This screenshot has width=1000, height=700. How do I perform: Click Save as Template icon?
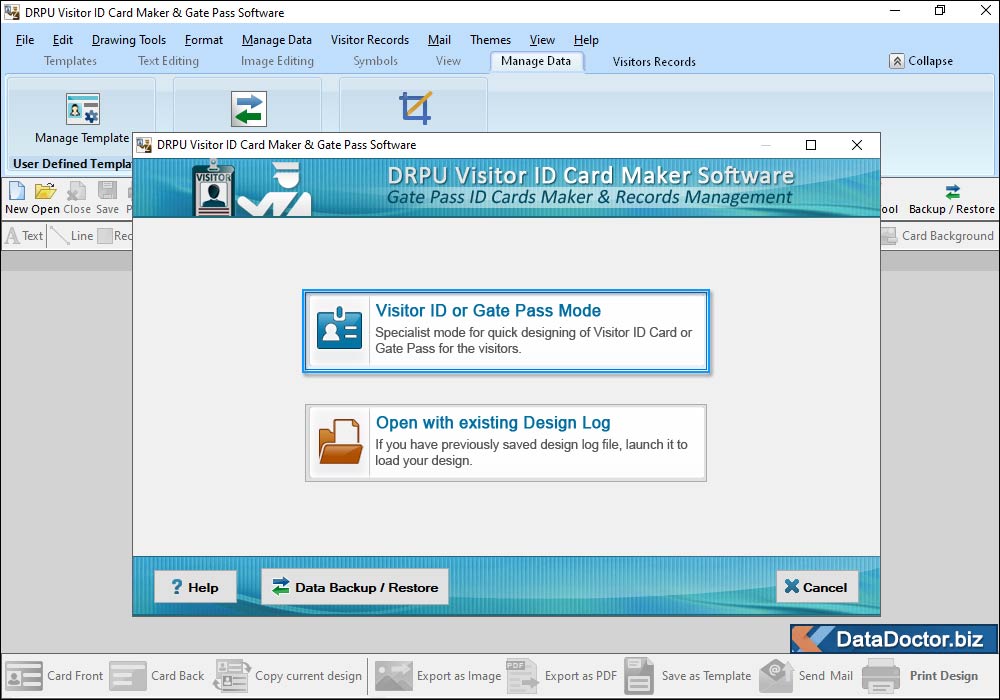coord(639,676)
